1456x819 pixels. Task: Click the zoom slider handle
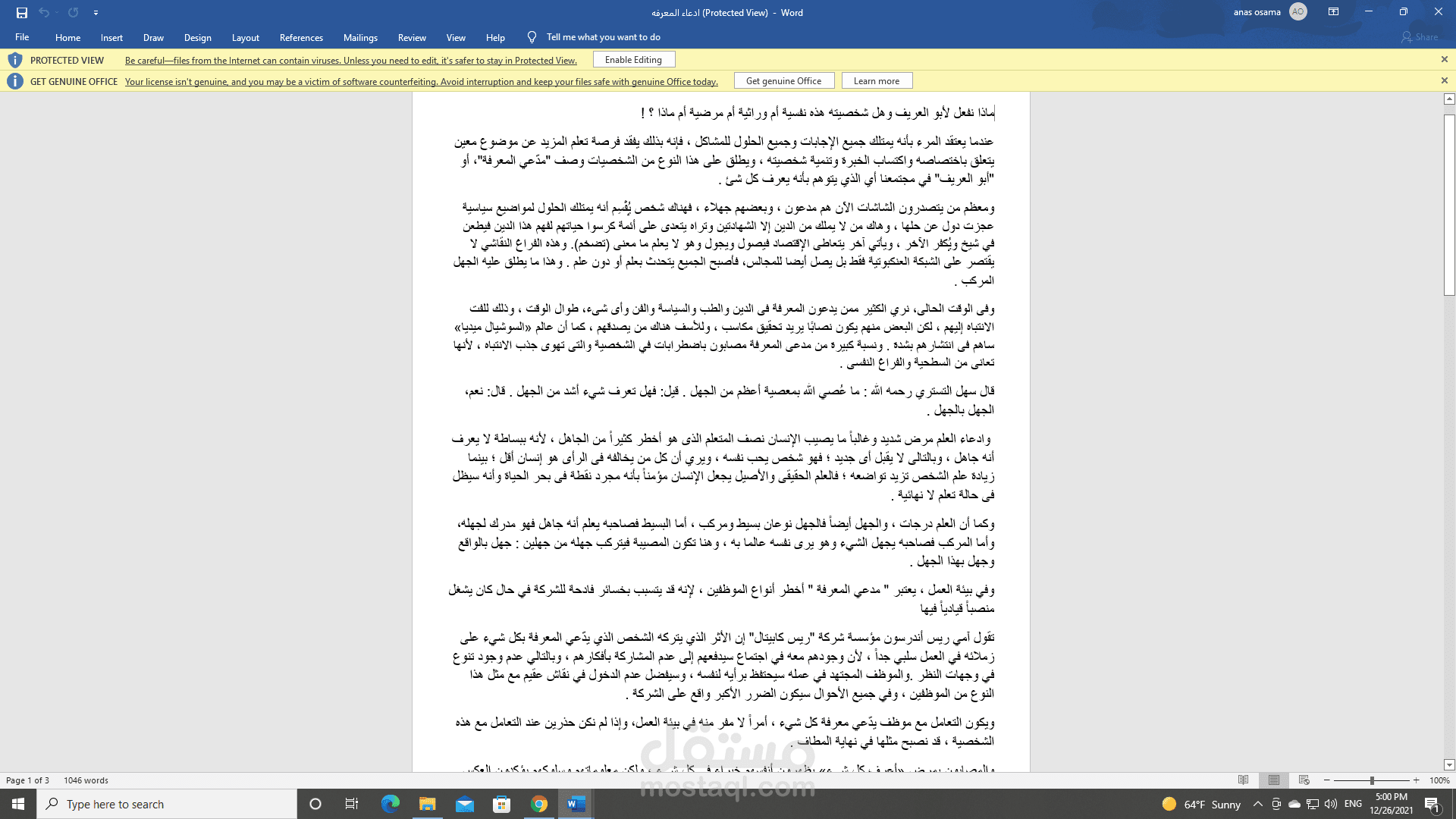1371,780
